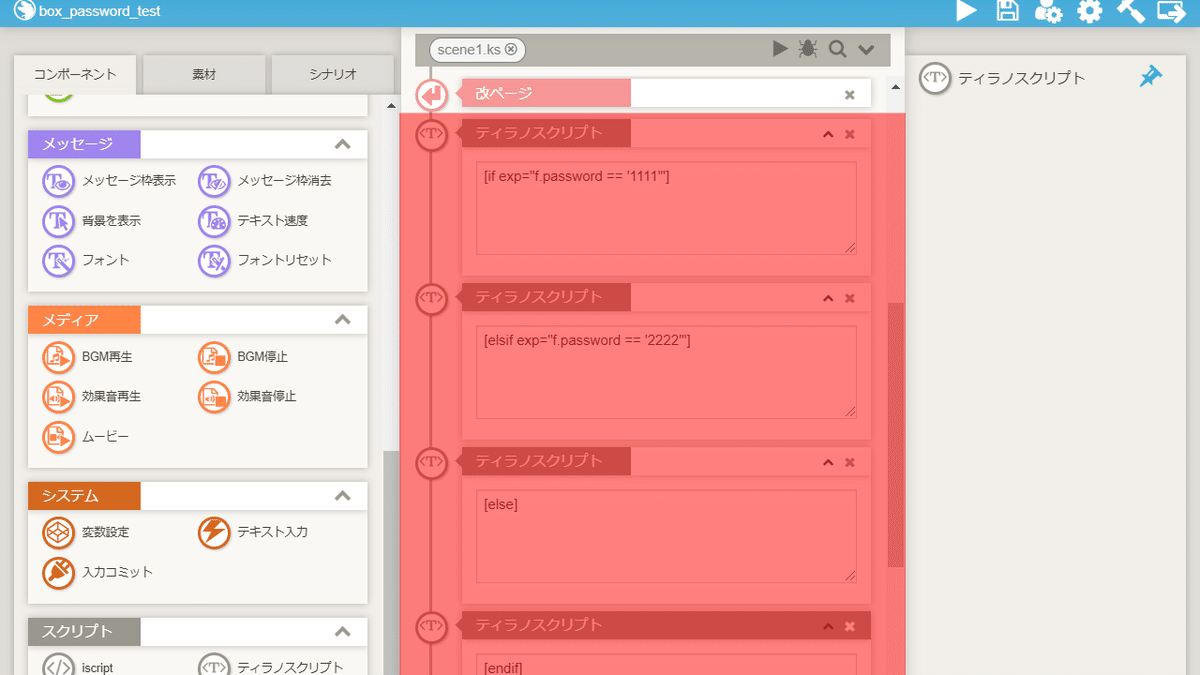
Task: Add the メッセージ枠表示 component
Action: 110,181
